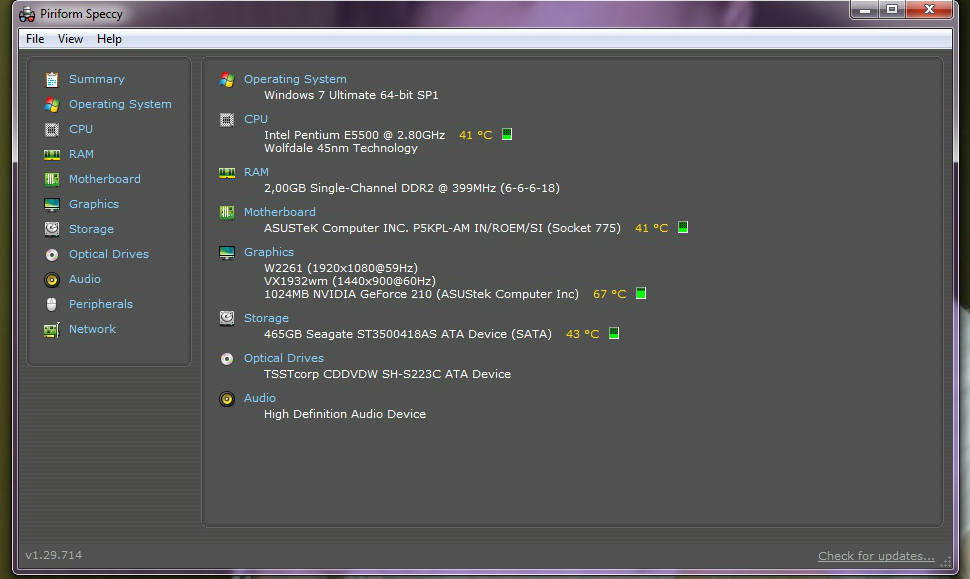Click the Motherboard heading in summary panel
970x579 pixels.
pyautogui.click(x=280, y=212)
